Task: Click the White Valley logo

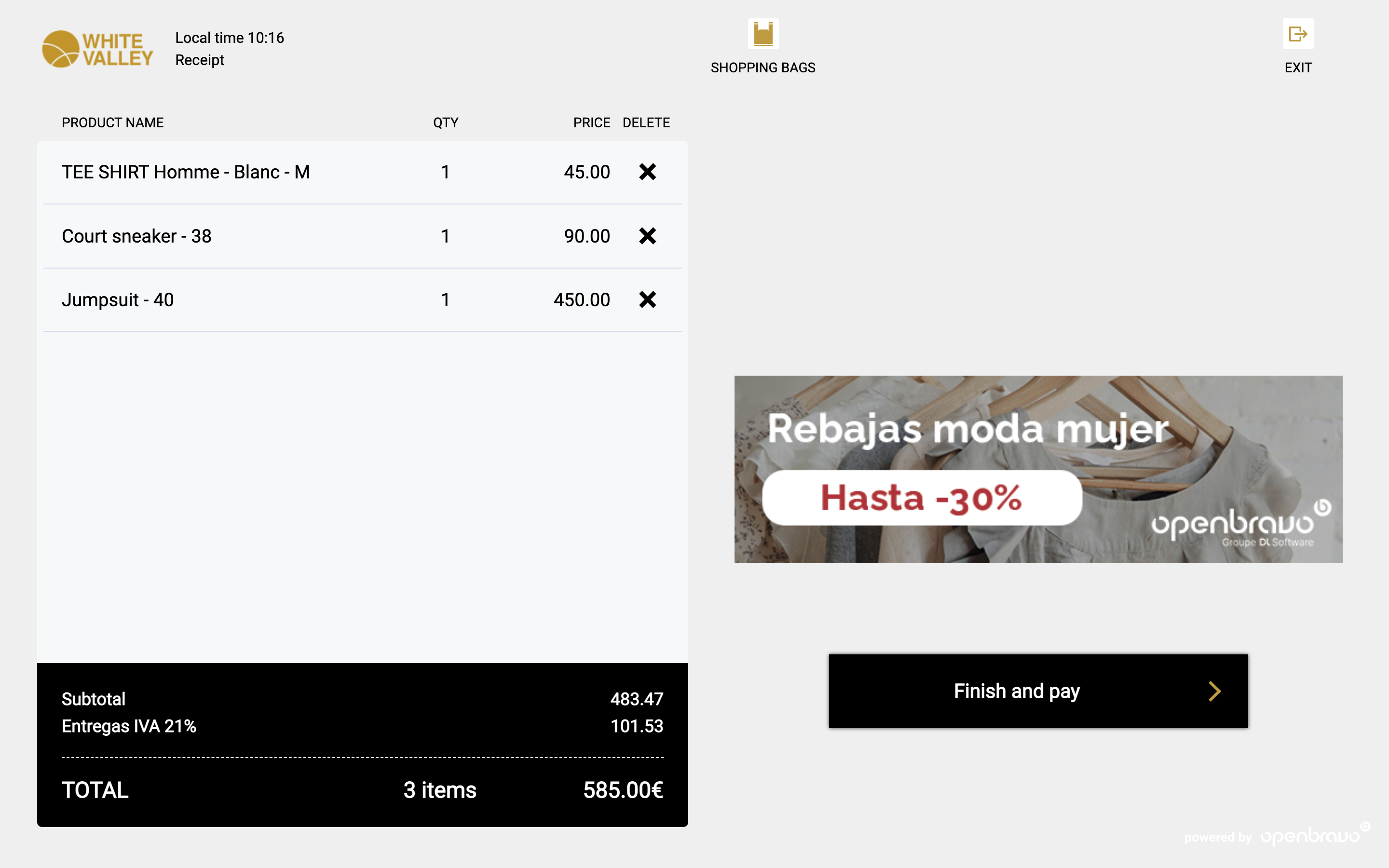Action: [x=97, y=49]
